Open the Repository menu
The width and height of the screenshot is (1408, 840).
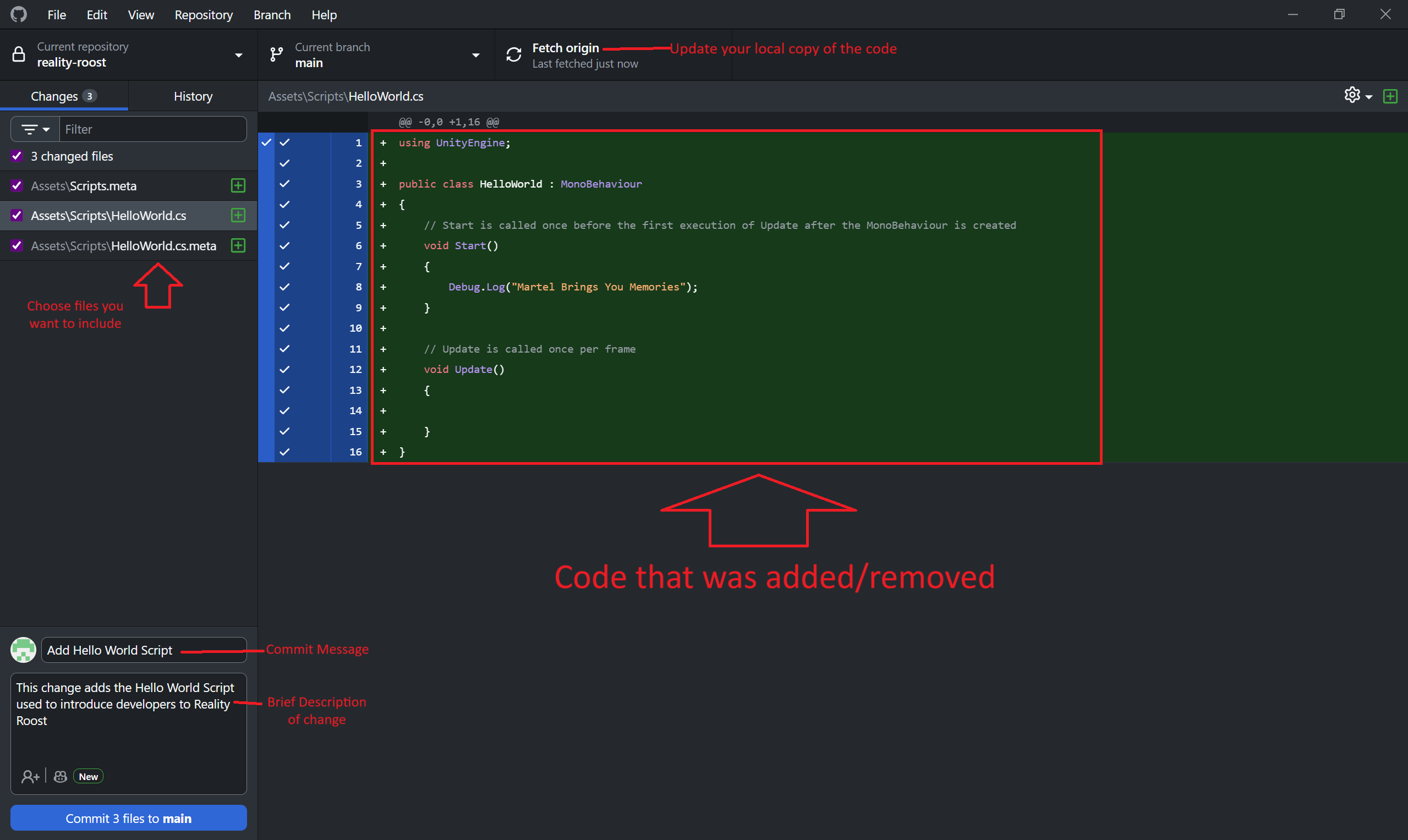[203, 15]
